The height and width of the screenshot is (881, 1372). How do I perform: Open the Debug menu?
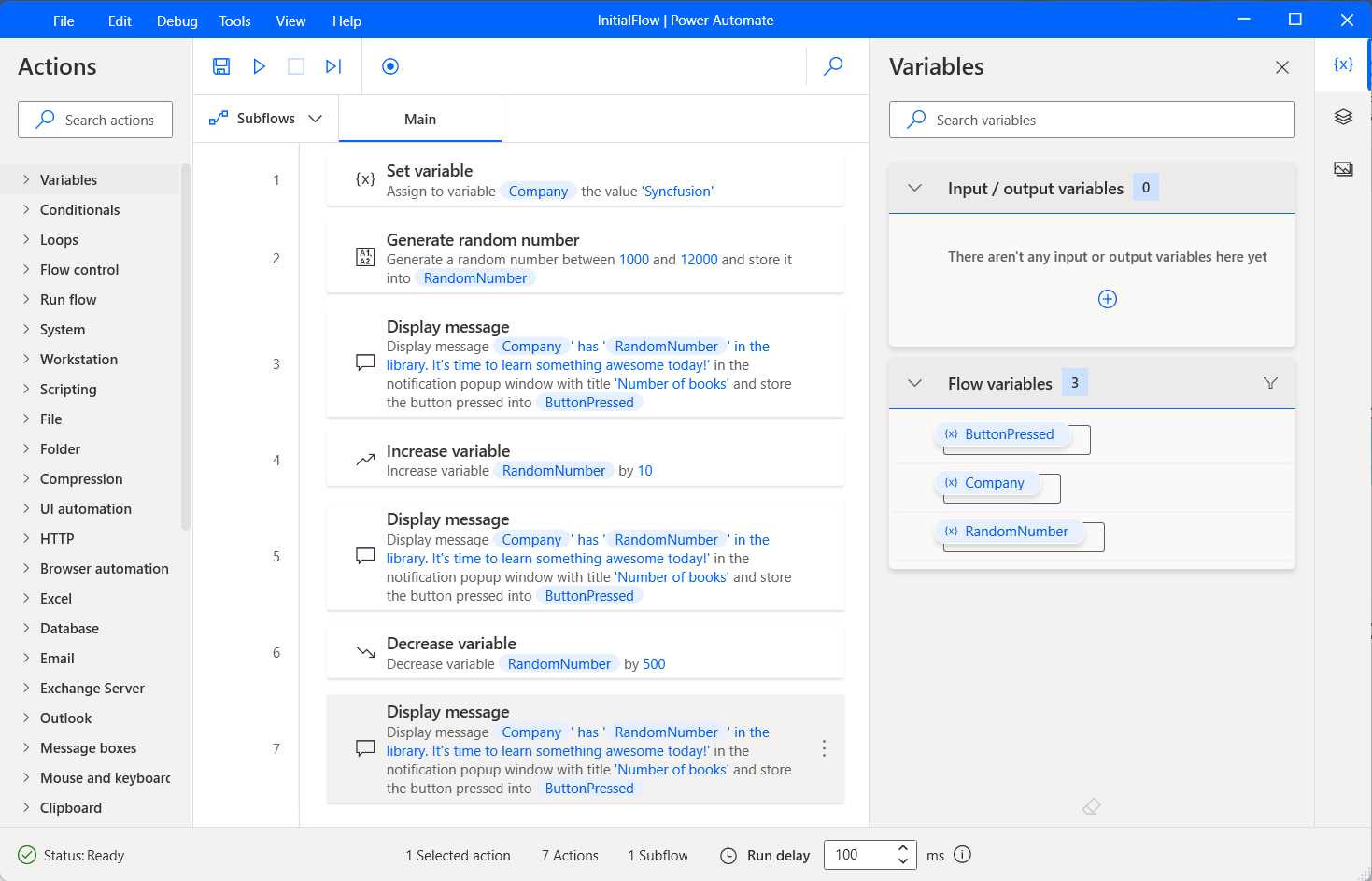[x=177, y=21]
